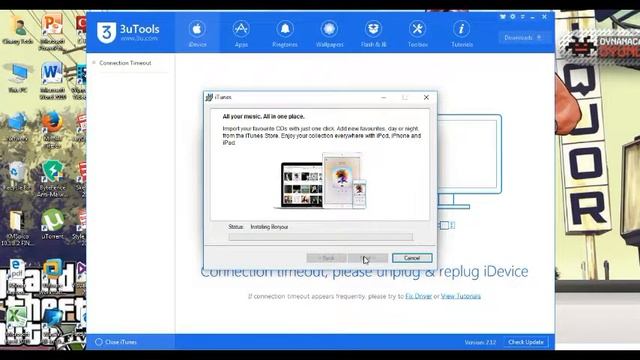Minimize the iTunes installer dialog
The width and height of the screenshot is (640, 360).
(x=384, y=98)
